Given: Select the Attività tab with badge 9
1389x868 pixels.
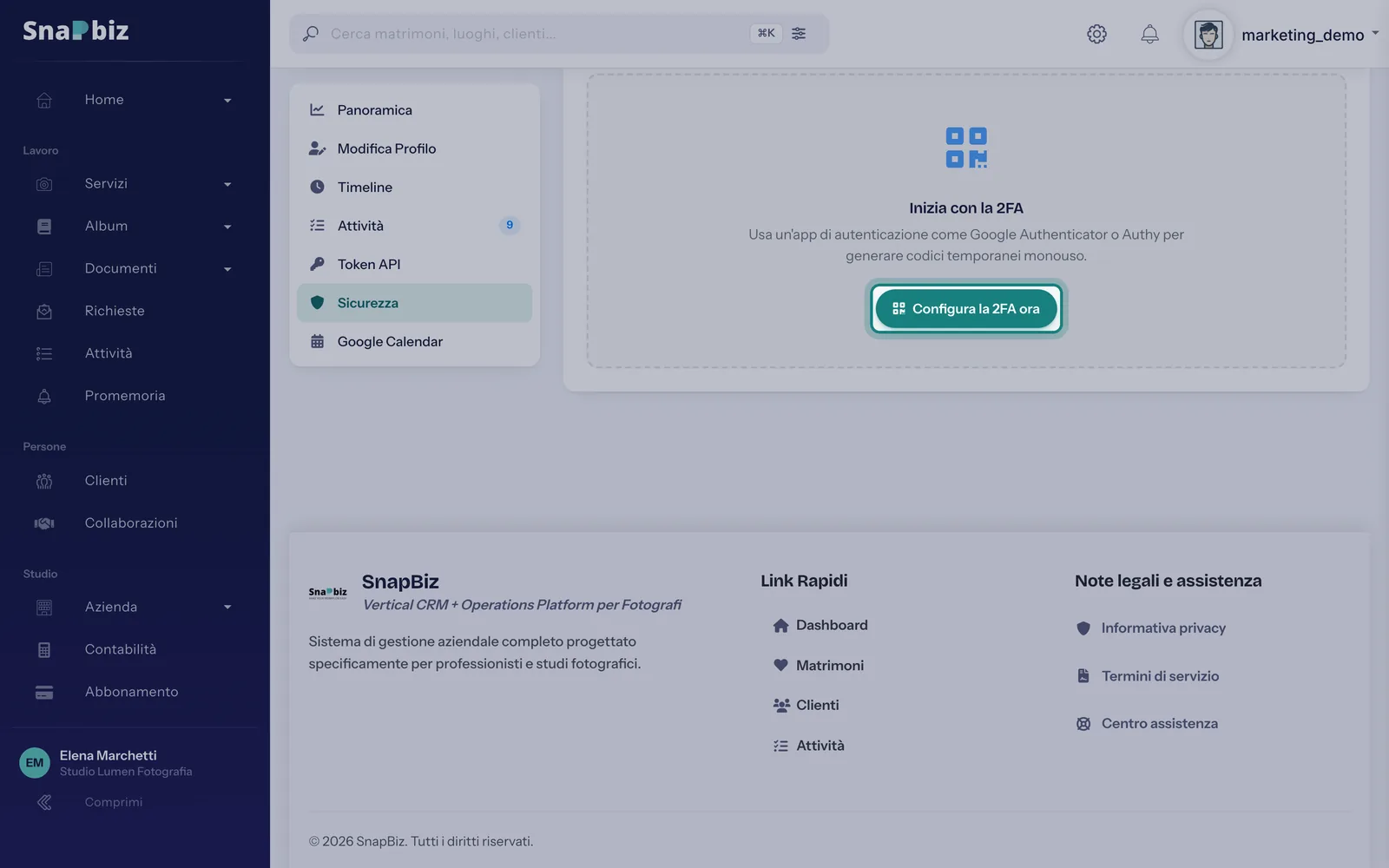Looking at the screenshot, I should (414, 226).
